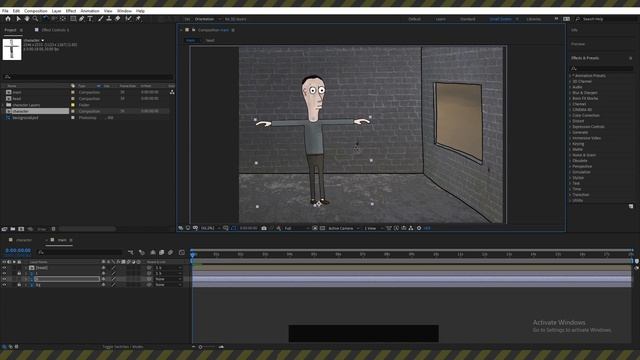Click label color of character Layers folder
The height and width of the screenshot is (360, 640).
click(x=73, y=105)
